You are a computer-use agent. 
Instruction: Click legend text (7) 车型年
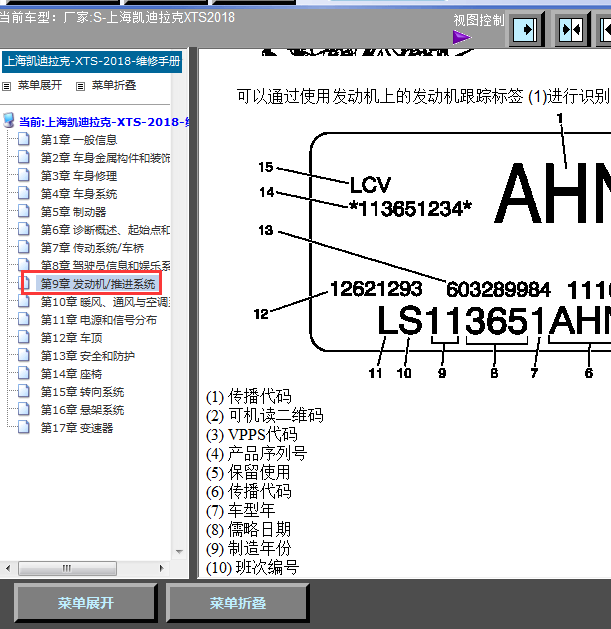pyautogui.click(x=240, y=510)
